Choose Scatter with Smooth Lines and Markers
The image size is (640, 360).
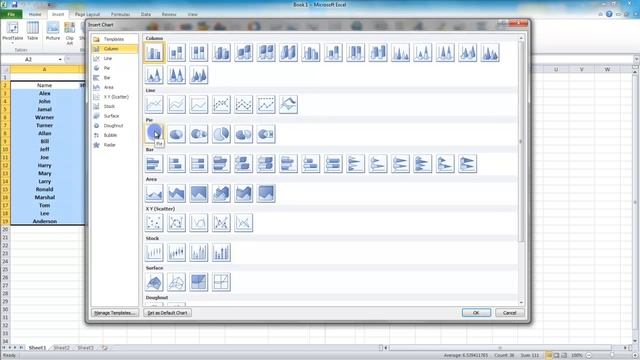[176, 223]
